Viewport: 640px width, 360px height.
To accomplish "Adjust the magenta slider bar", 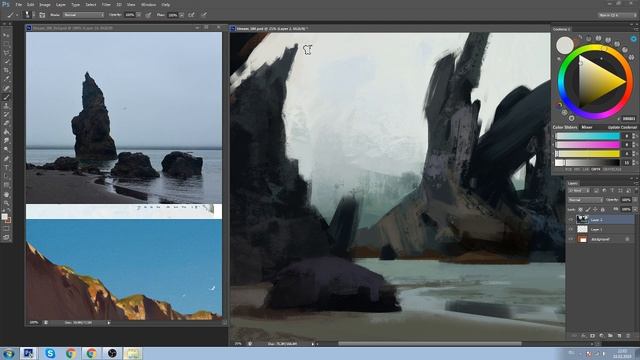I will click(587, 145).
